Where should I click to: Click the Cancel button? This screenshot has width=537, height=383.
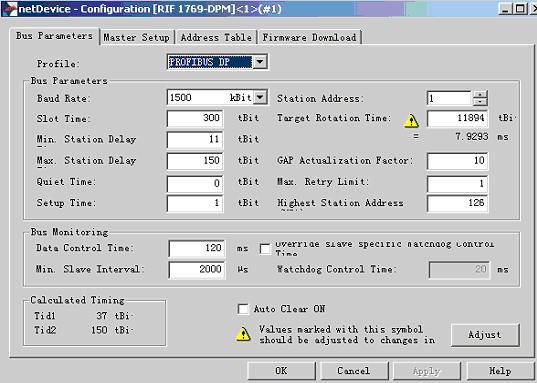pos(354,371)
